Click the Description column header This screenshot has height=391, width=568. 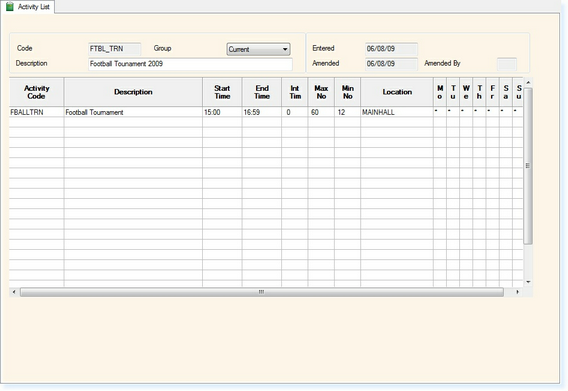(x=133, y=92)
